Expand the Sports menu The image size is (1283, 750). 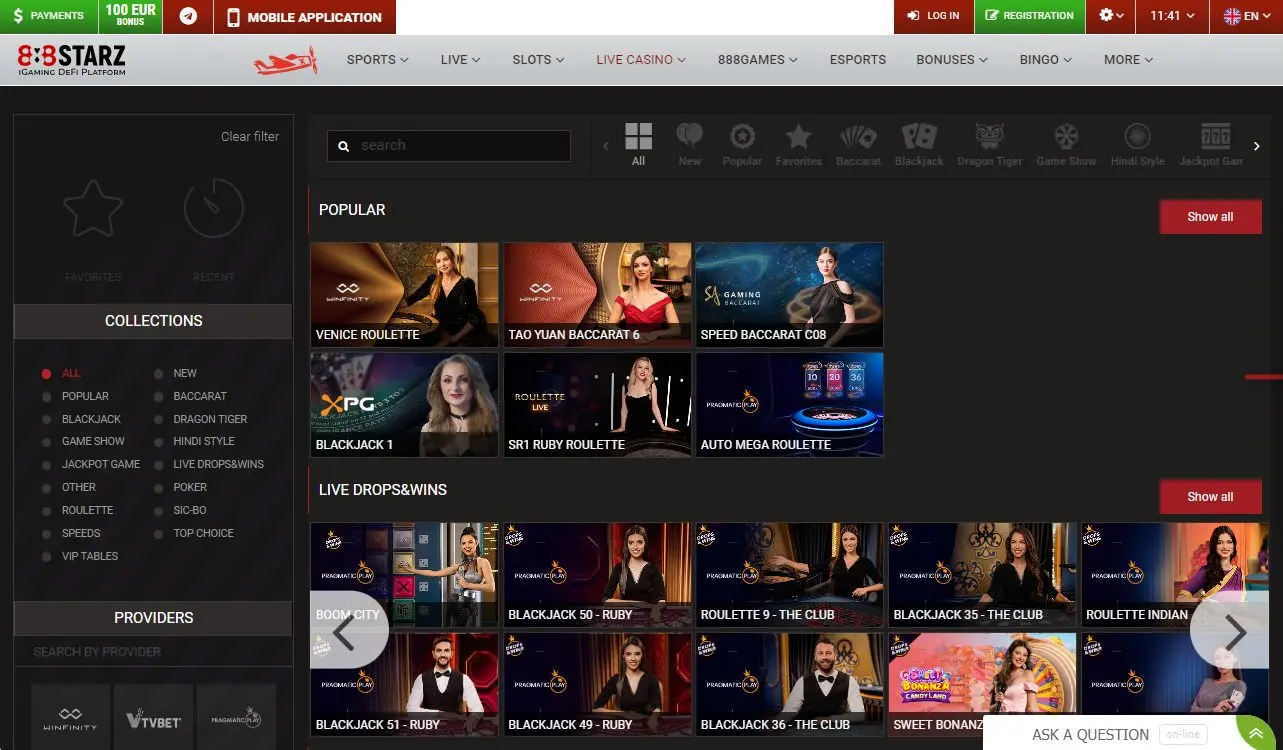tap(377, 60)
